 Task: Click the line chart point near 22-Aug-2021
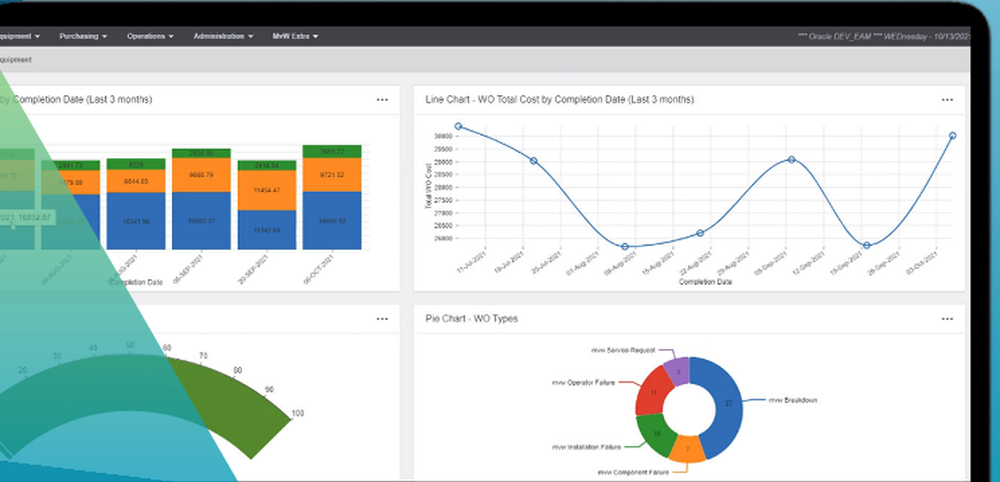(700, 233)
